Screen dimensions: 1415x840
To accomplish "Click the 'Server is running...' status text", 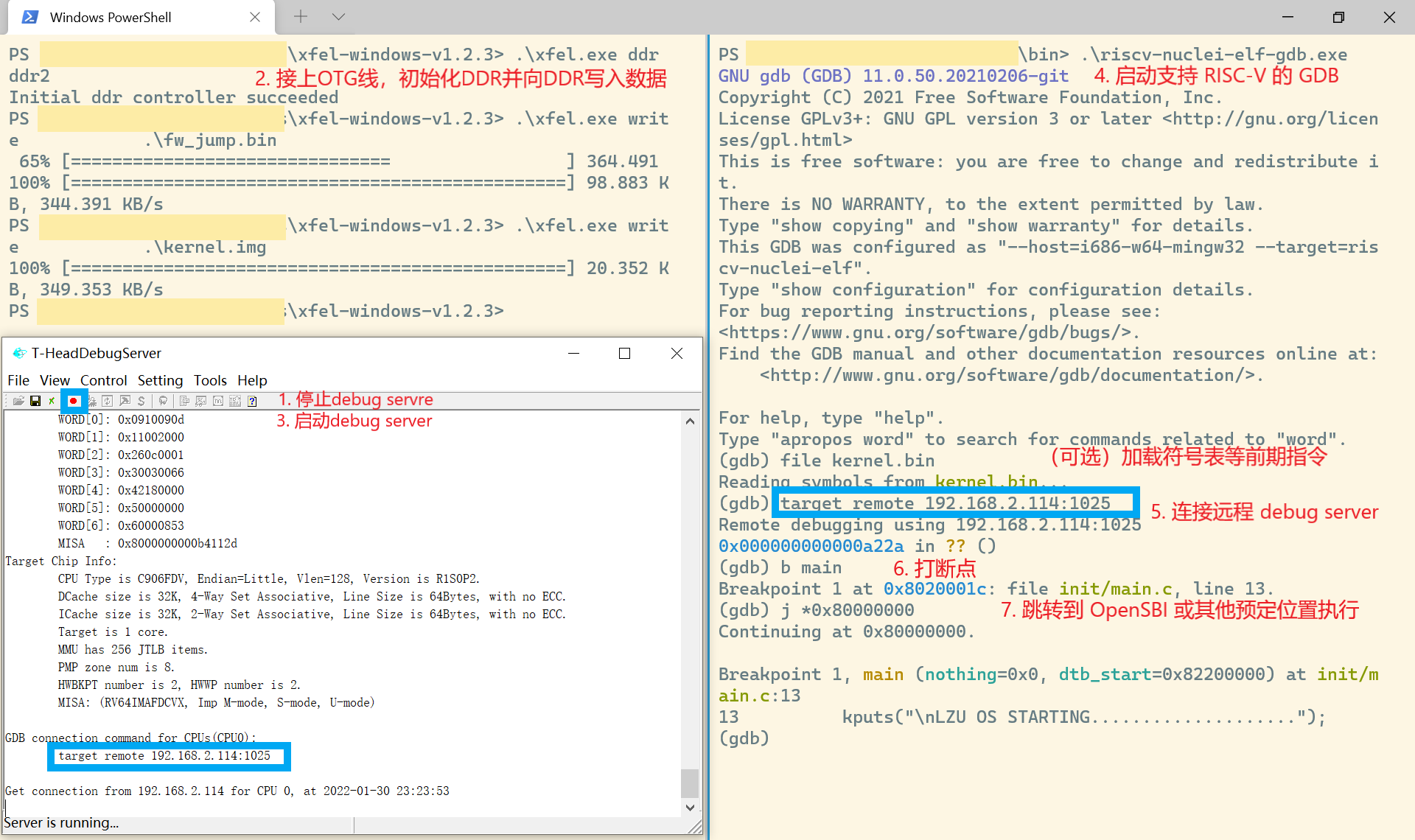I will (x=61, y=823).
